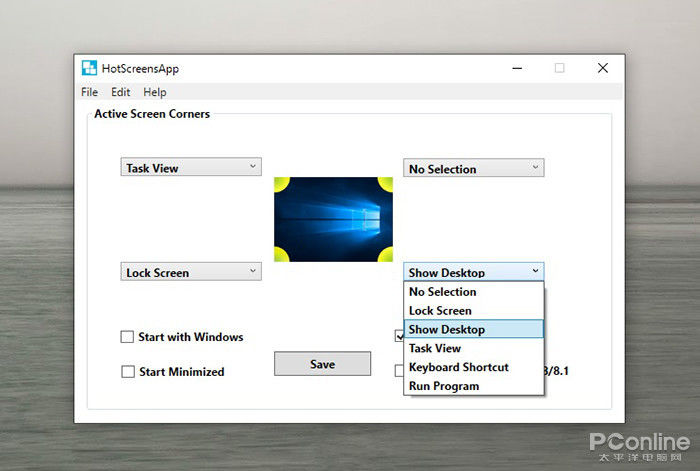Close the HotScreensApp window
Image resolution: width=700 pixels, height=471 pixels.
pos(603,69)
